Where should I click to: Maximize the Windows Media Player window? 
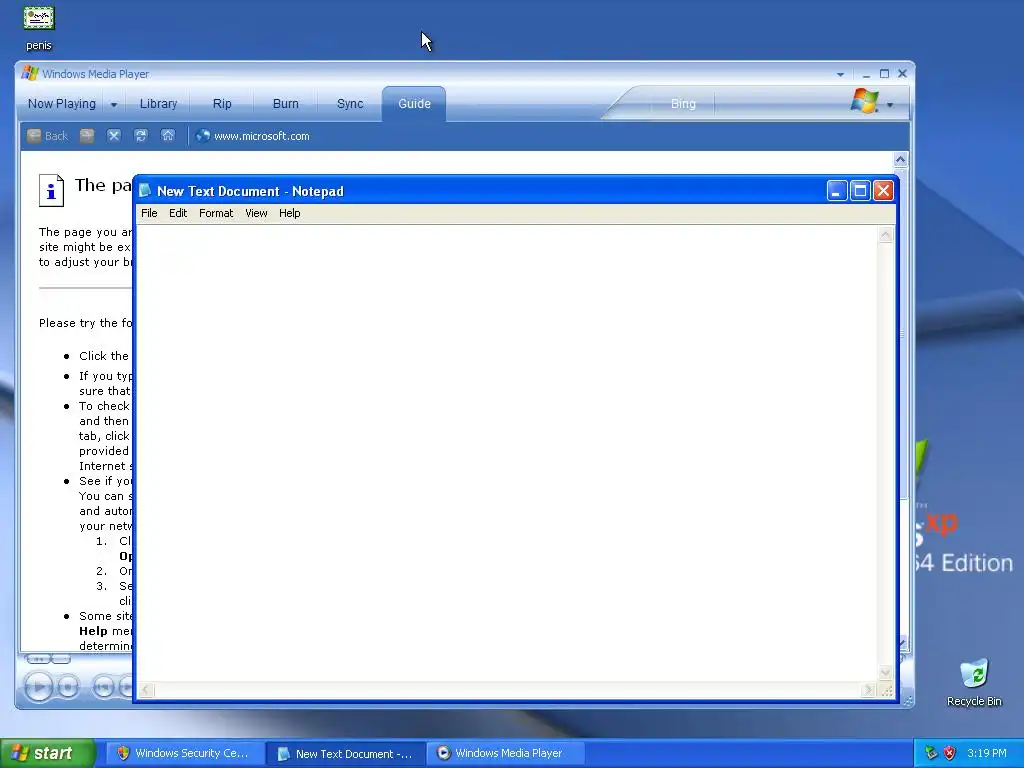[884, 74]
